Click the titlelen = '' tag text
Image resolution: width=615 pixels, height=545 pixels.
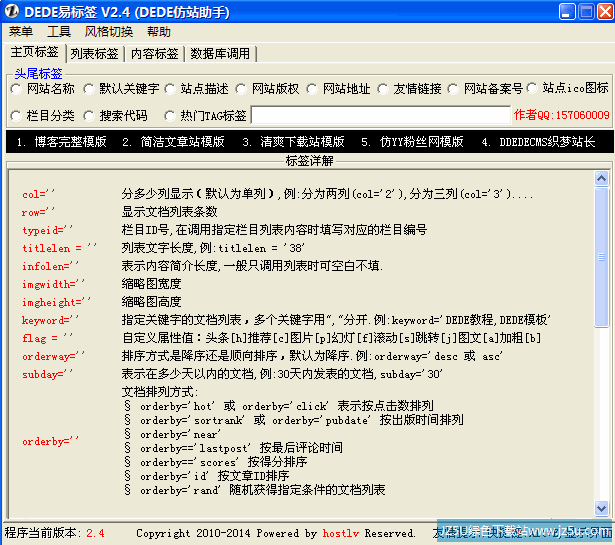click(59, 248)
